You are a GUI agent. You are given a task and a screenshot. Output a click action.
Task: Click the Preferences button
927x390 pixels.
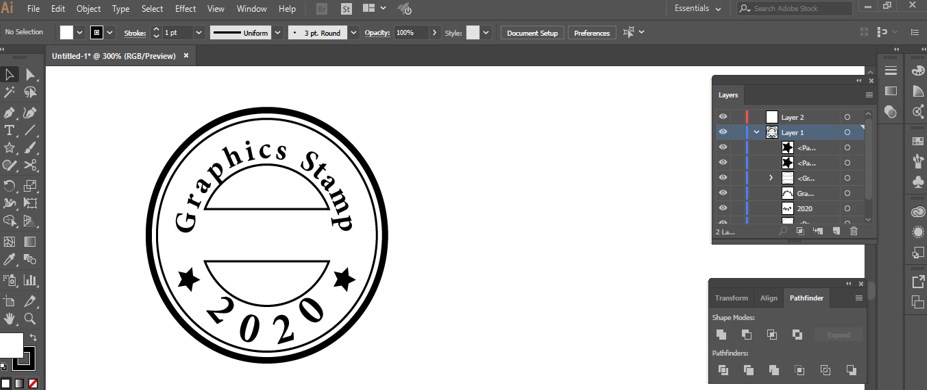[592, 33]
